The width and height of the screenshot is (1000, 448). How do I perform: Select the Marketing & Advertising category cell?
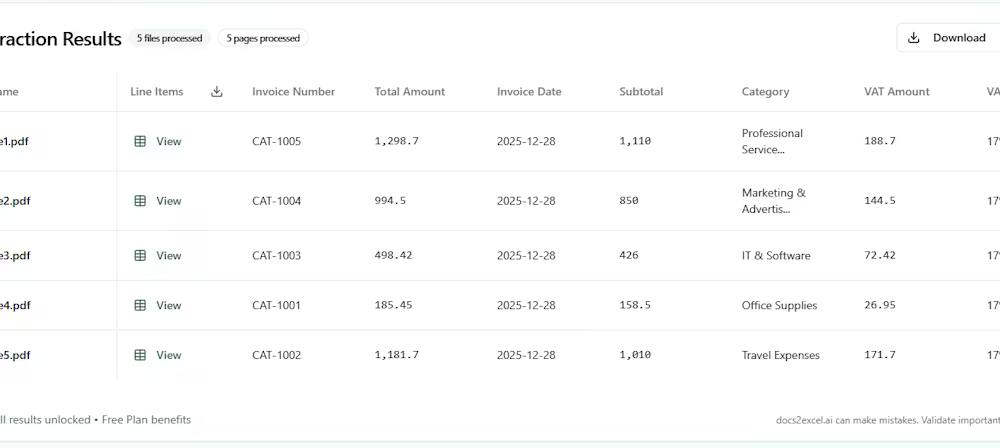773,201
